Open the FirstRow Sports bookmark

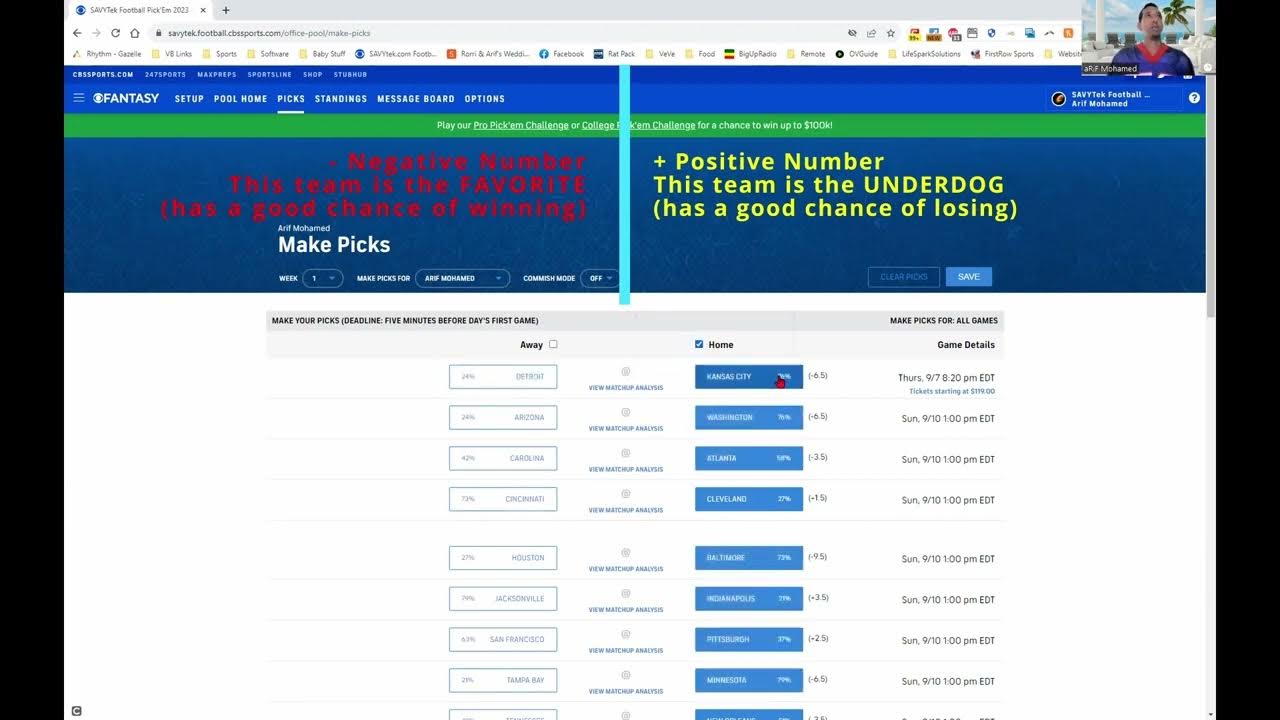pyautogui.click(x=1002, y=54)
